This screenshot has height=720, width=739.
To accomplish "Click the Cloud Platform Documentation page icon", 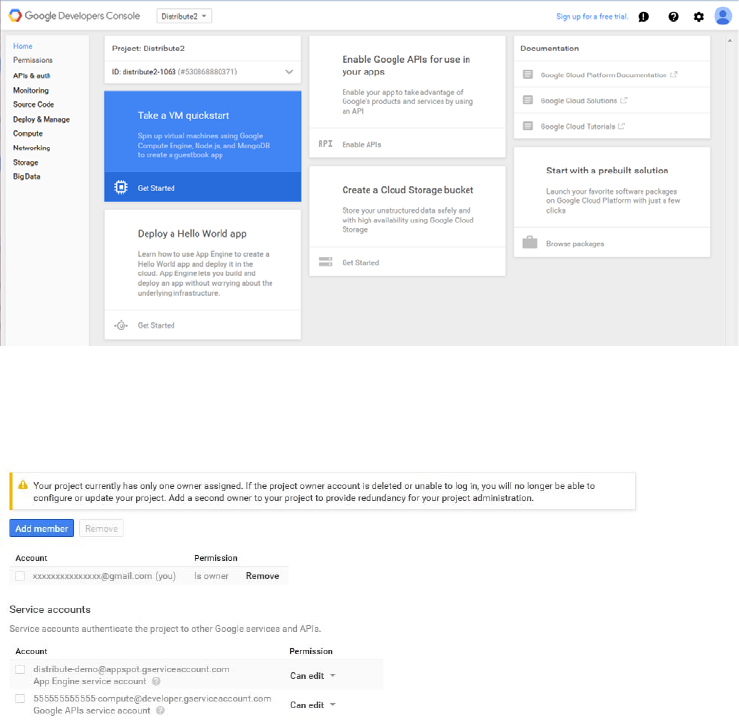I will click(528, 74).
